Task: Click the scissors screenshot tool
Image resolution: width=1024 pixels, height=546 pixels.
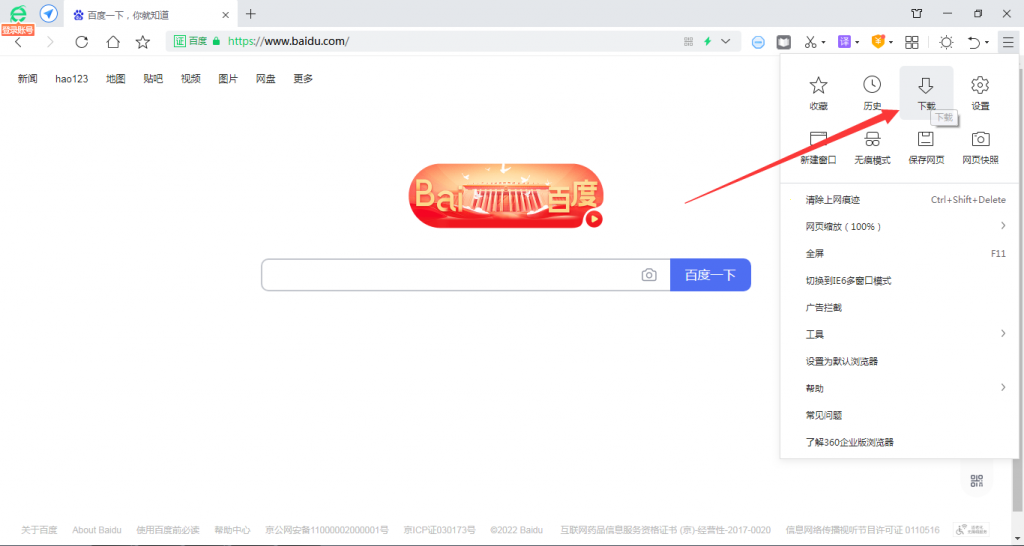Action: click(x=810, y=42)
